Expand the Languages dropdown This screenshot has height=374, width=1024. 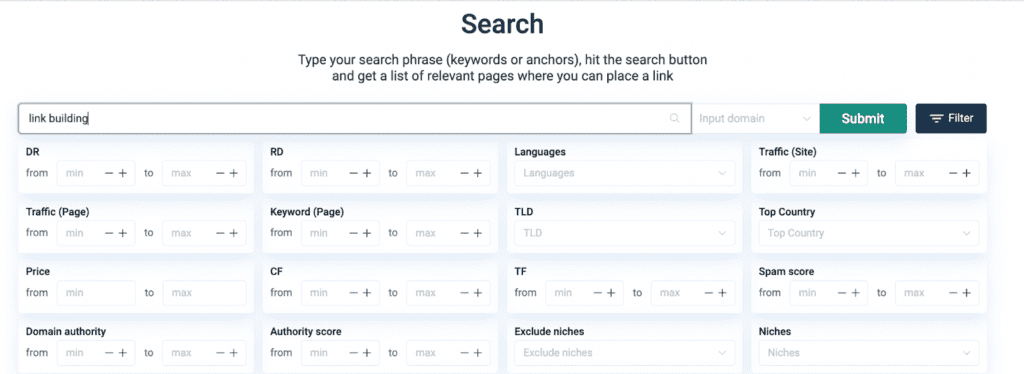[624, 173]
